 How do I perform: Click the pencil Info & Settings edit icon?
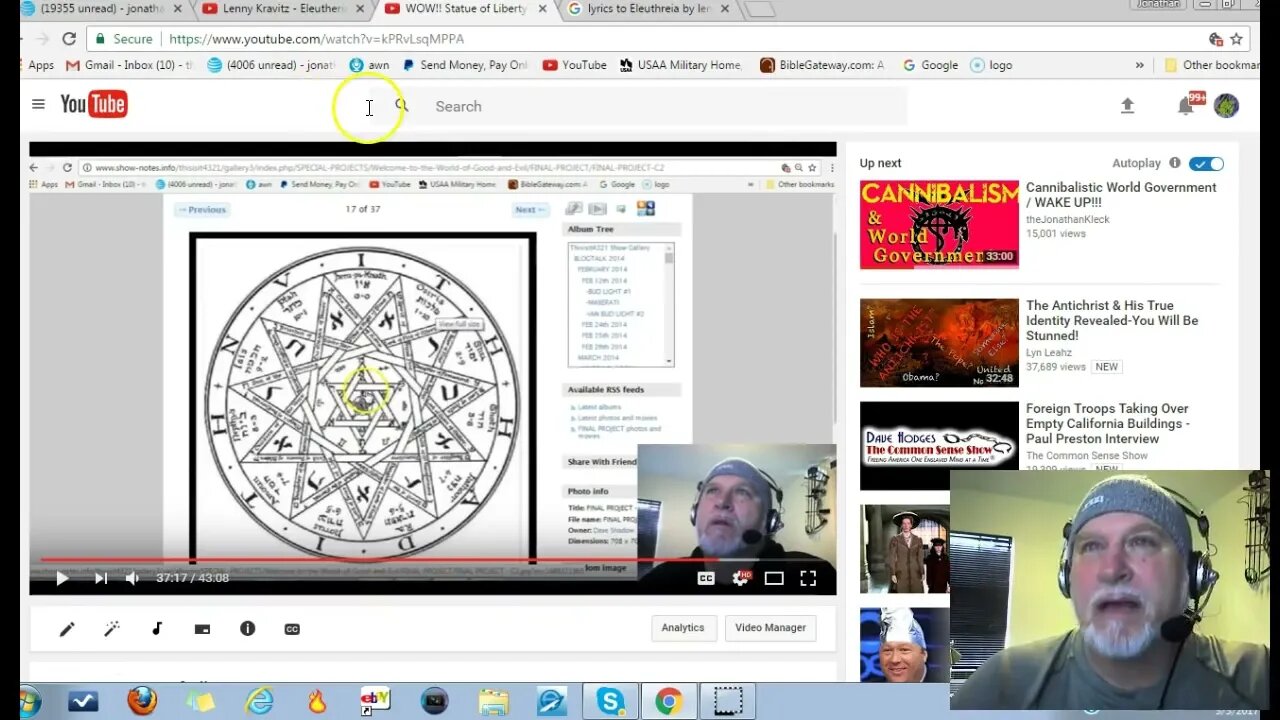pos(67,629)
